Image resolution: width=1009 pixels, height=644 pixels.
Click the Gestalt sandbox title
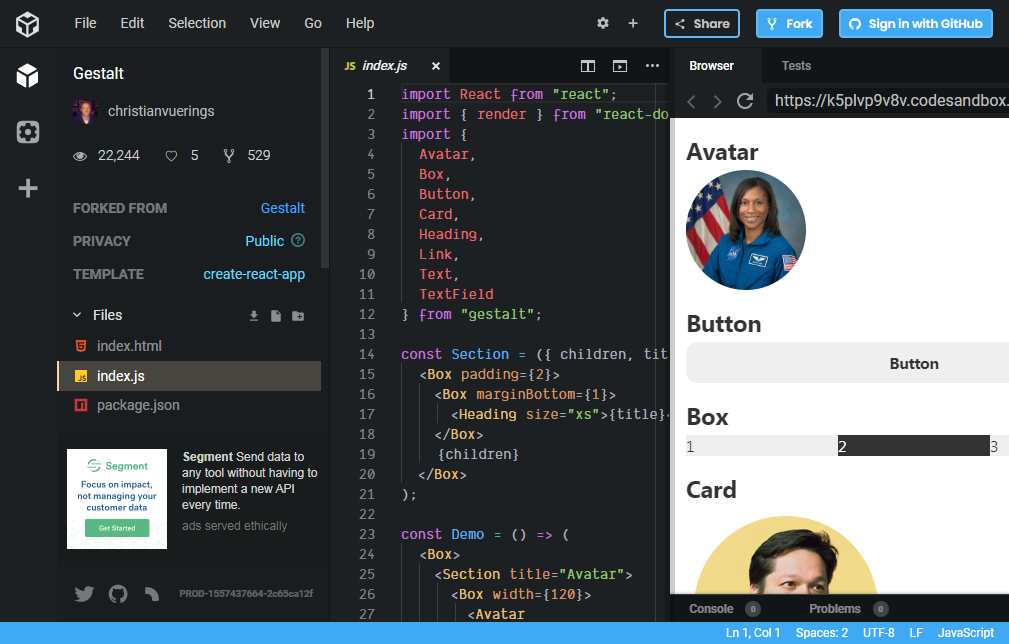[x=98, y=73]
